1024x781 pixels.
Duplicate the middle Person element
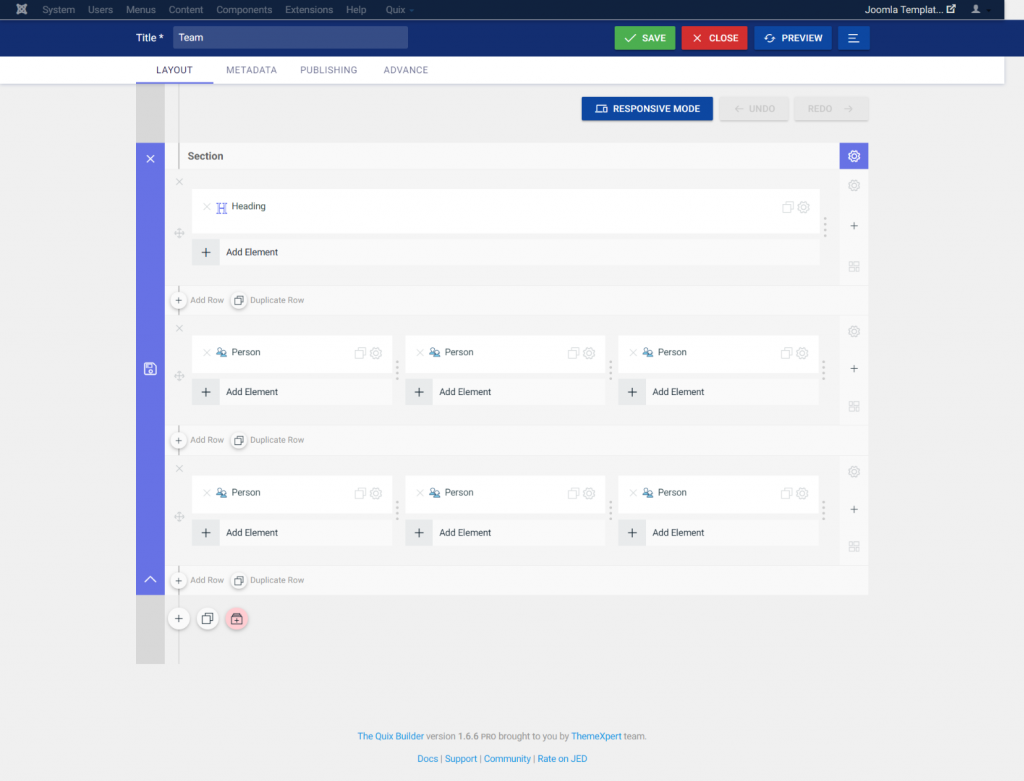coord(573,353)
